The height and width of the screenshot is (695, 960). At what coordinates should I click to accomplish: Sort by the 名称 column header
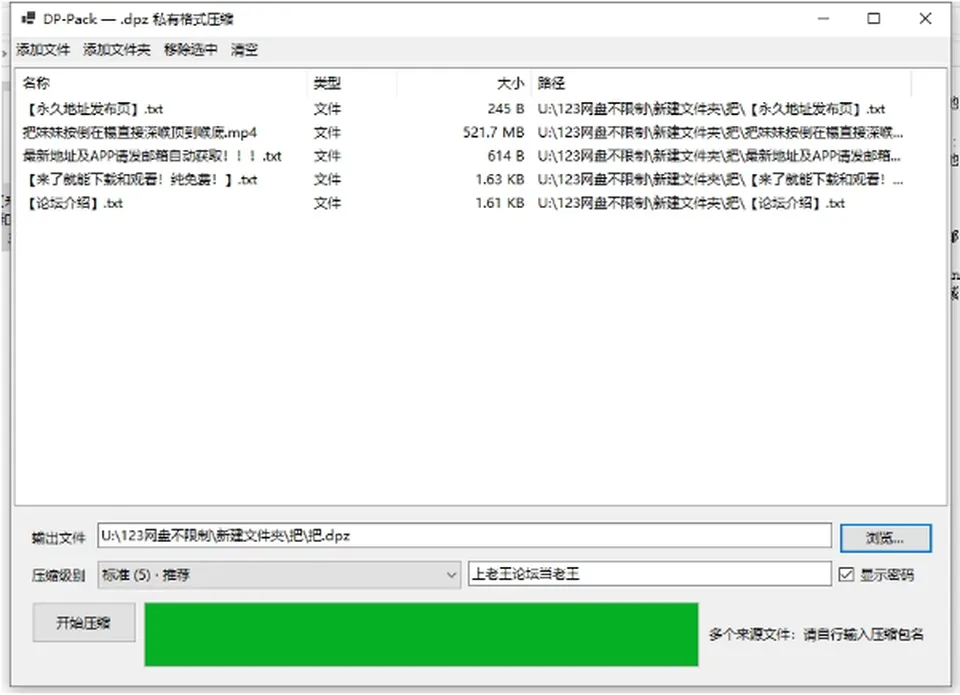point(160,83)
